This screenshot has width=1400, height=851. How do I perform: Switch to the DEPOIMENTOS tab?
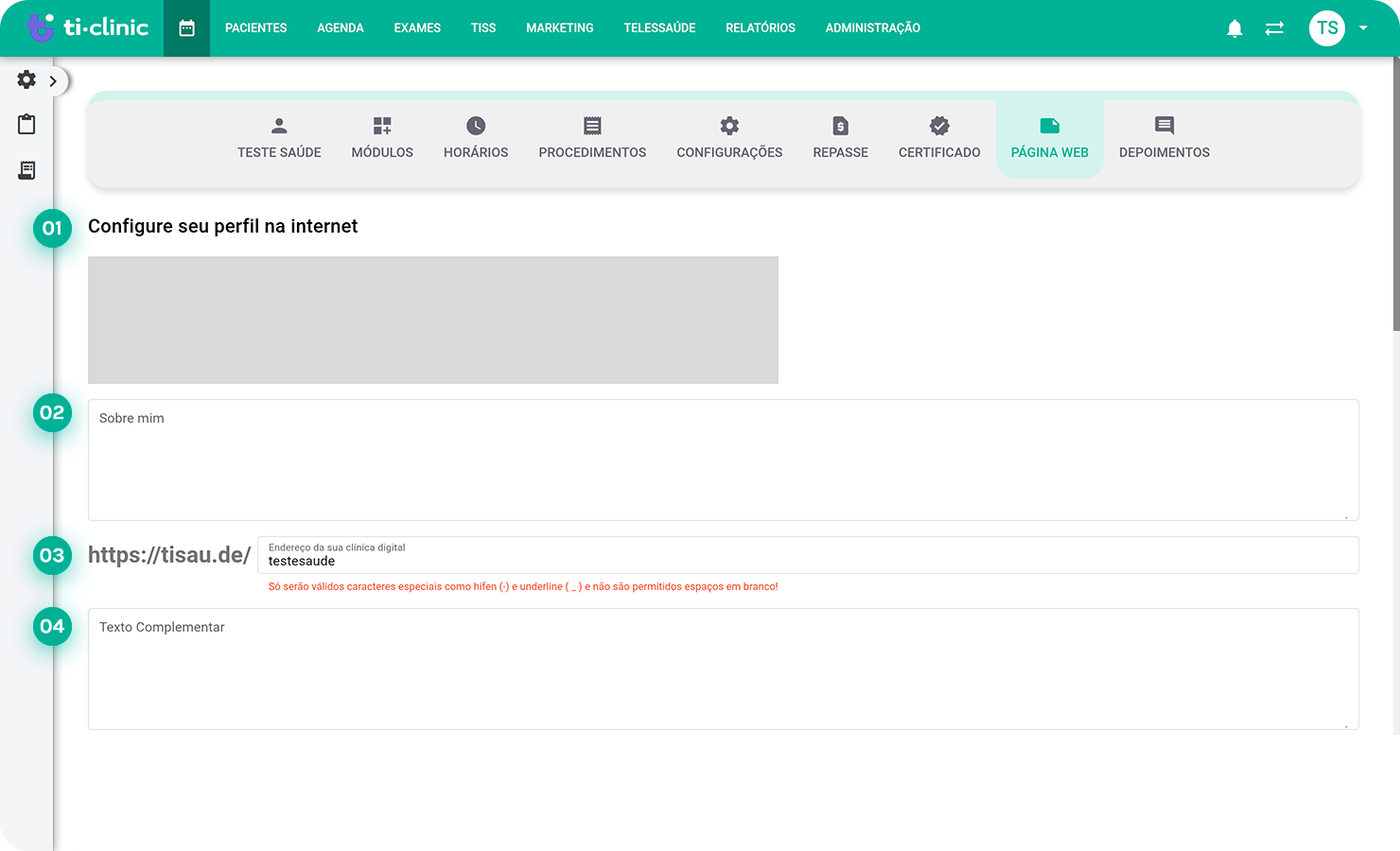(1164, 138)
